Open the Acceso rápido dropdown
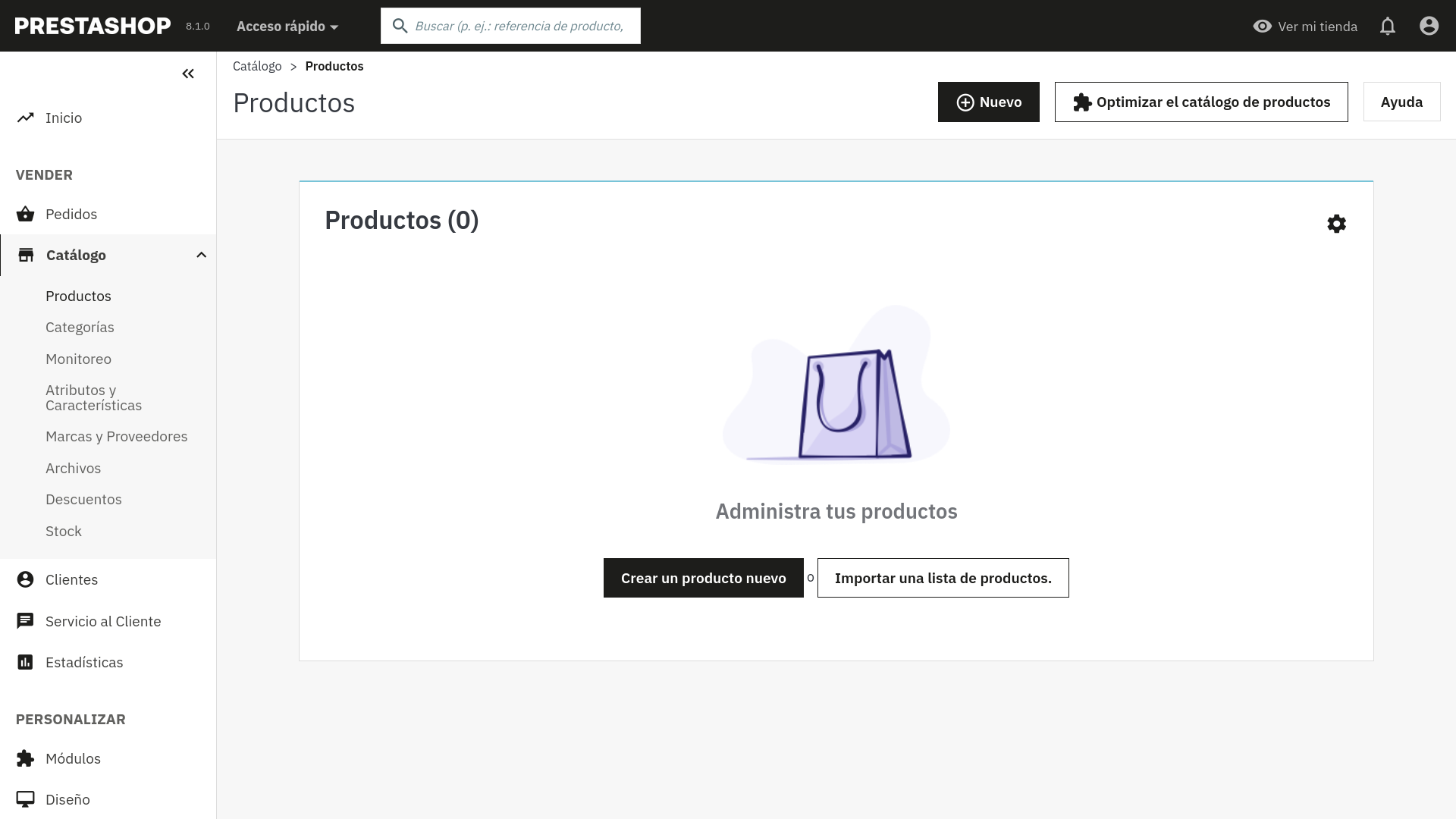The width and height of the screenshot is (1456, 819). tap(287, 27)
